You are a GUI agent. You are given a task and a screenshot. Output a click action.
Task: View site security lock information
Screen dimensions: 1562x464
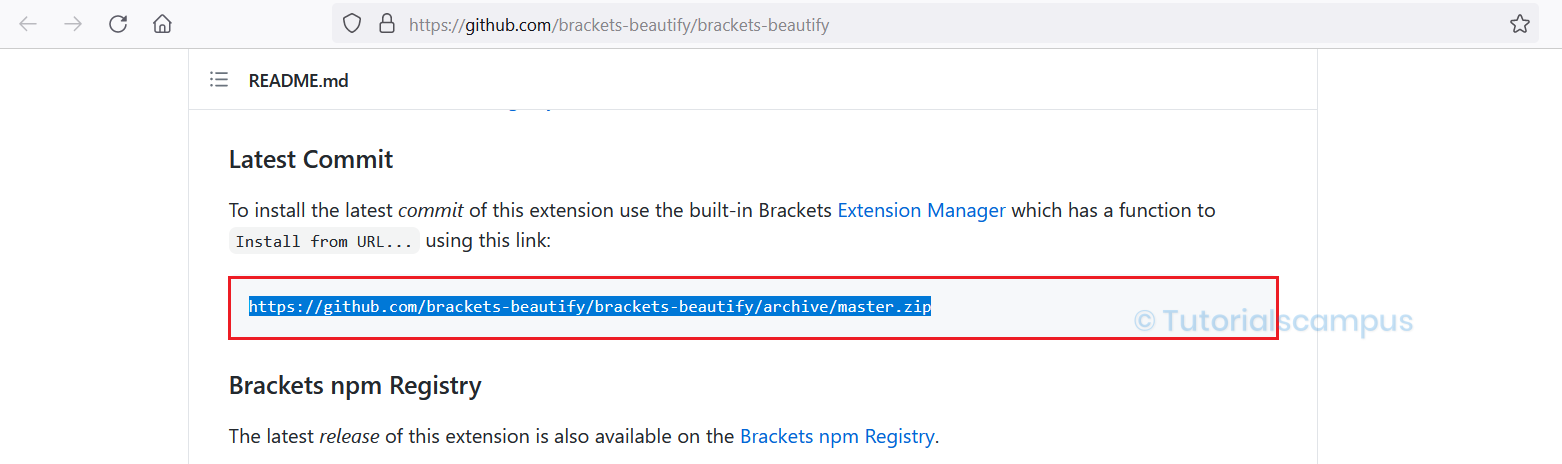coord(387,24)
